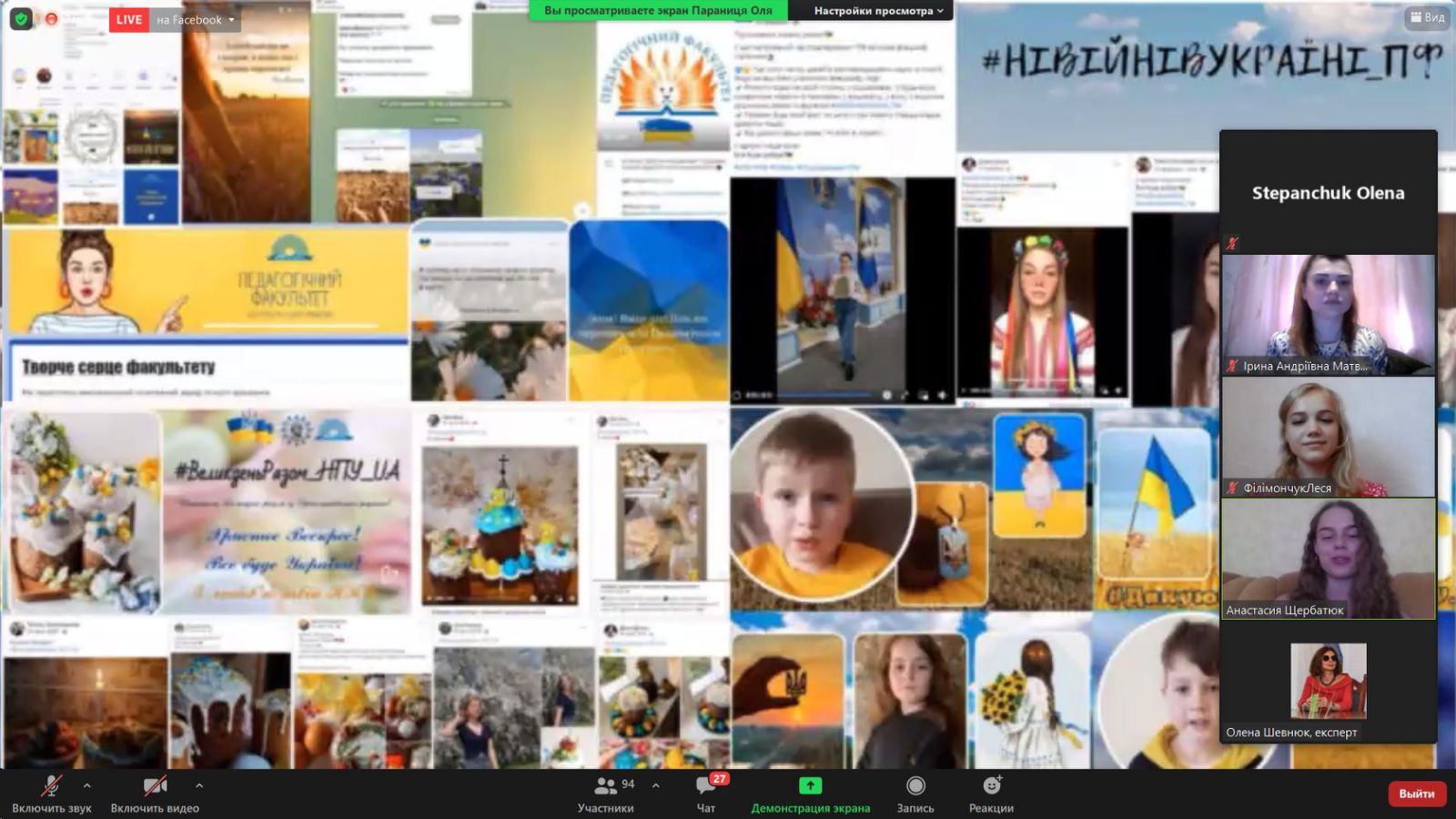Open the Реакции reactions menu

991,794
